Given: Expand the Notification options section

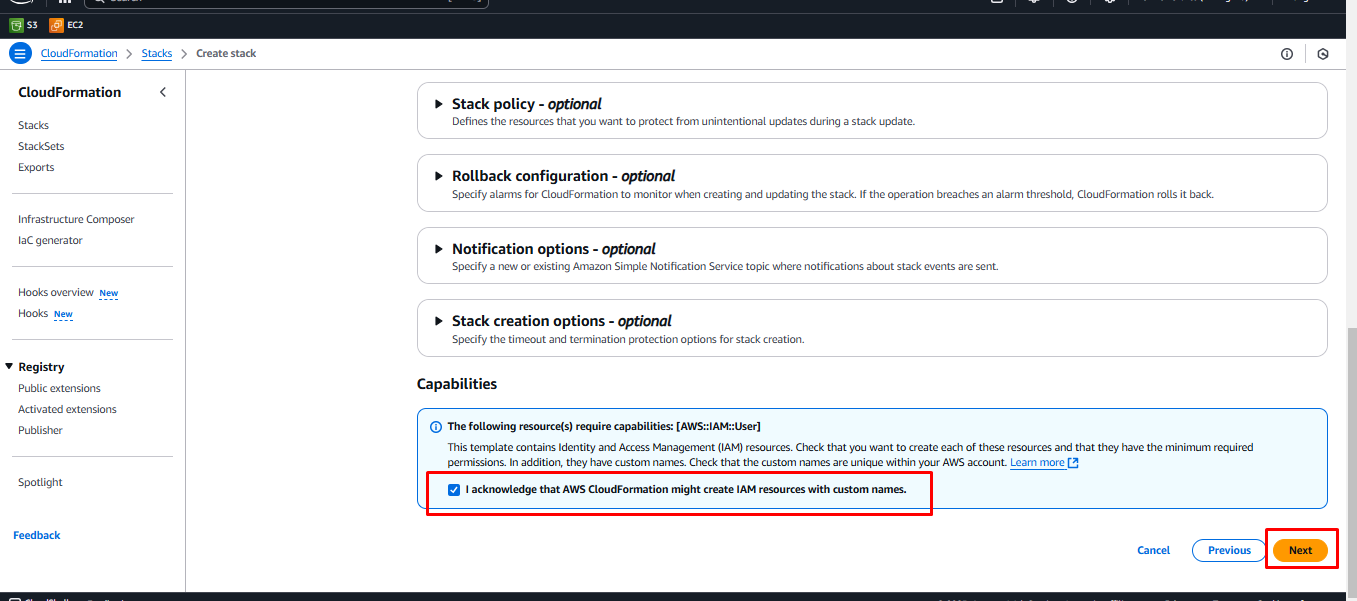Looking at the screenshot, I should tap(438, 249).
